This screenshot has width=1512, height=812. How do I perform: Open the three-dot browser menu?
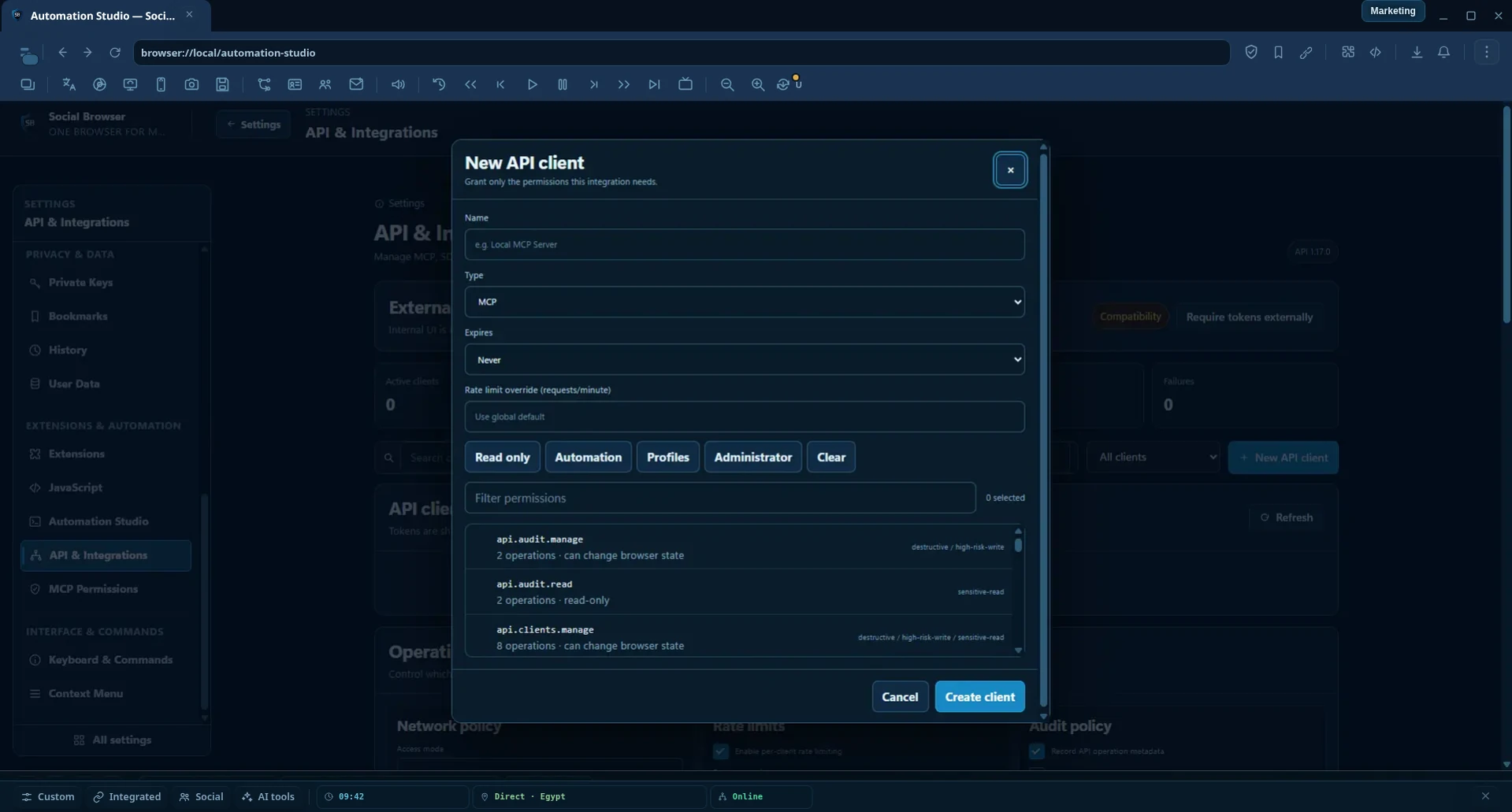(x=1487, y=52)
